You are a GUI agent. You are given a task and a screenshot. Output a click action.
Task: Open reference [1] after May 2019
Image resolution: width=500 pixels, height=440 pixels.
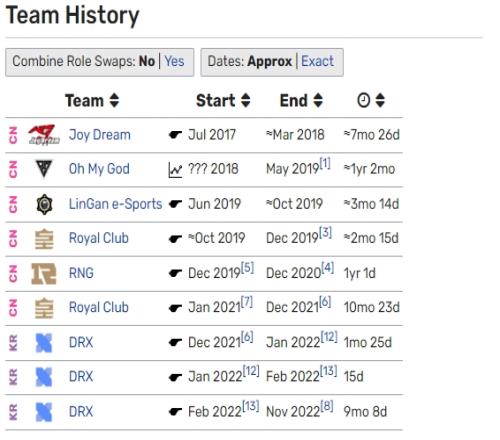[325, 163]
